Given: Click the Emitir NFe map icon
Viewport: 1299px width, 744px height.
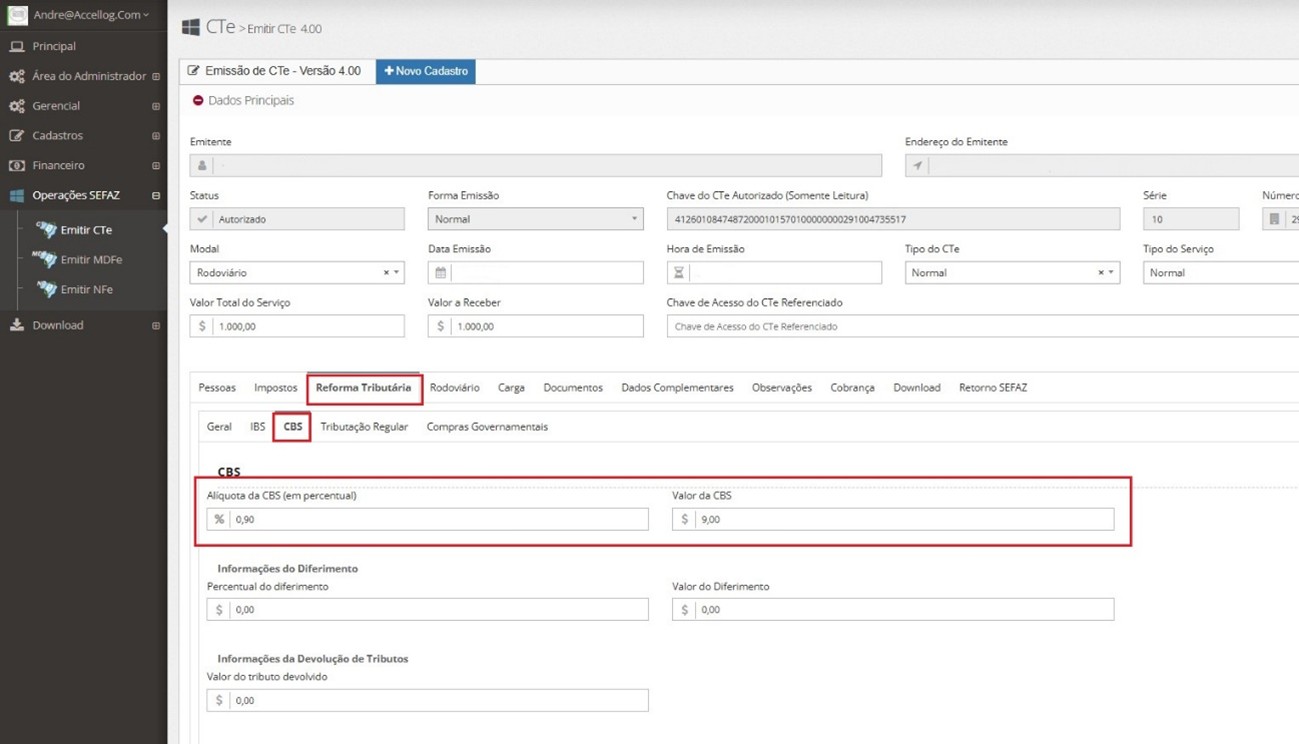Looking at the screenshot, I should (46, 289).
